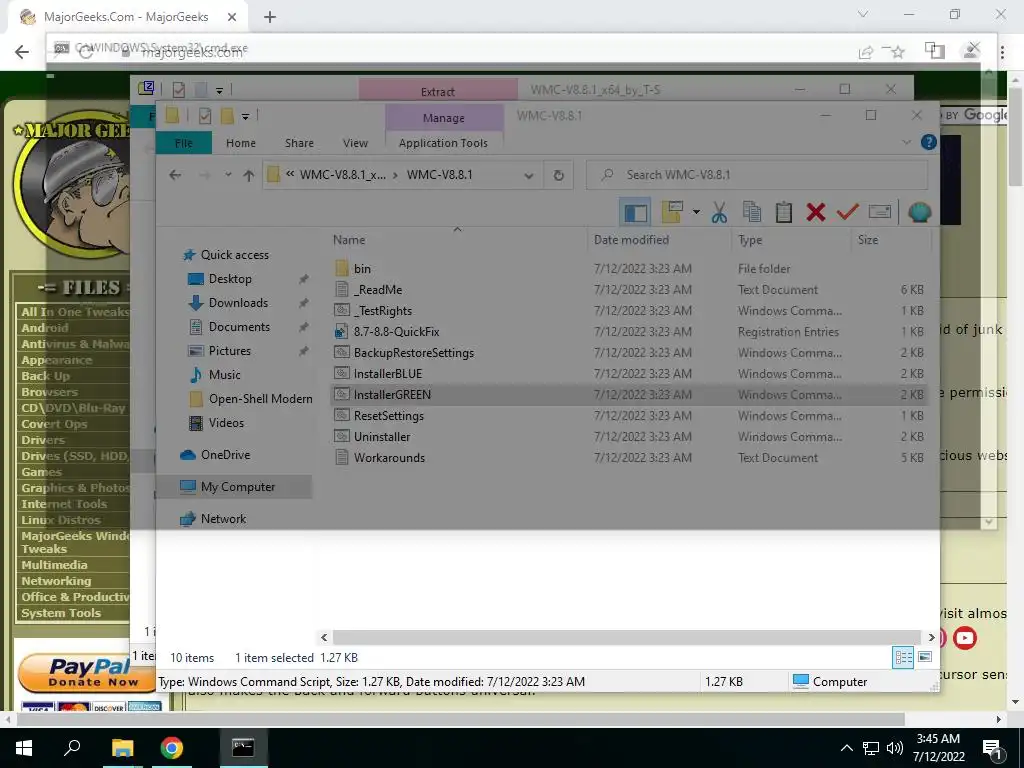The image size is (1024, 768).
Task: Click the Copy icon in toolbar
Action: pos(752,212)
